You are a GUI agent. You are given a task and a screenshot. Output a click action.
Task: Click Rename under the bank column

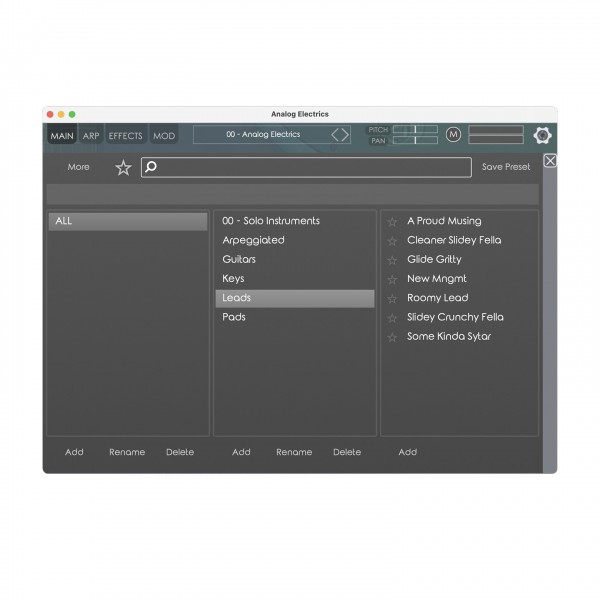pyautogui.click(x=127, y=452)
